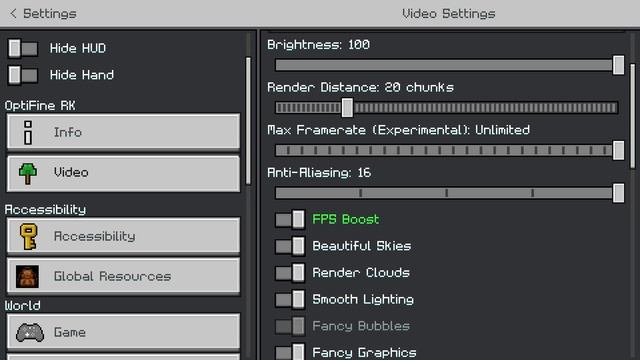Click the Max Framerate slider handle
Viewport: 640px width, 360px height.
pos(619,150)
